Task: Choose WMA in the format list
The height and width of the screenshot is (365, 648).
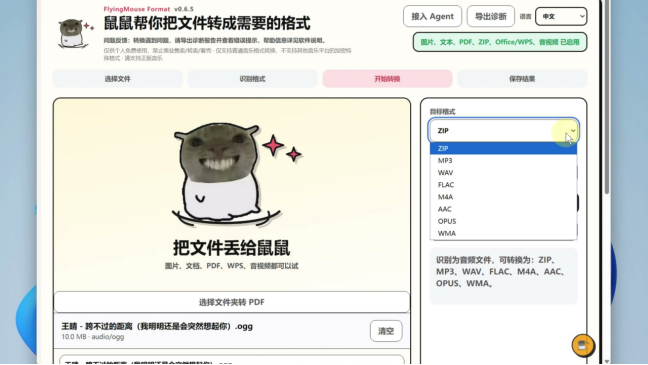Action: [x=503, y=233]
